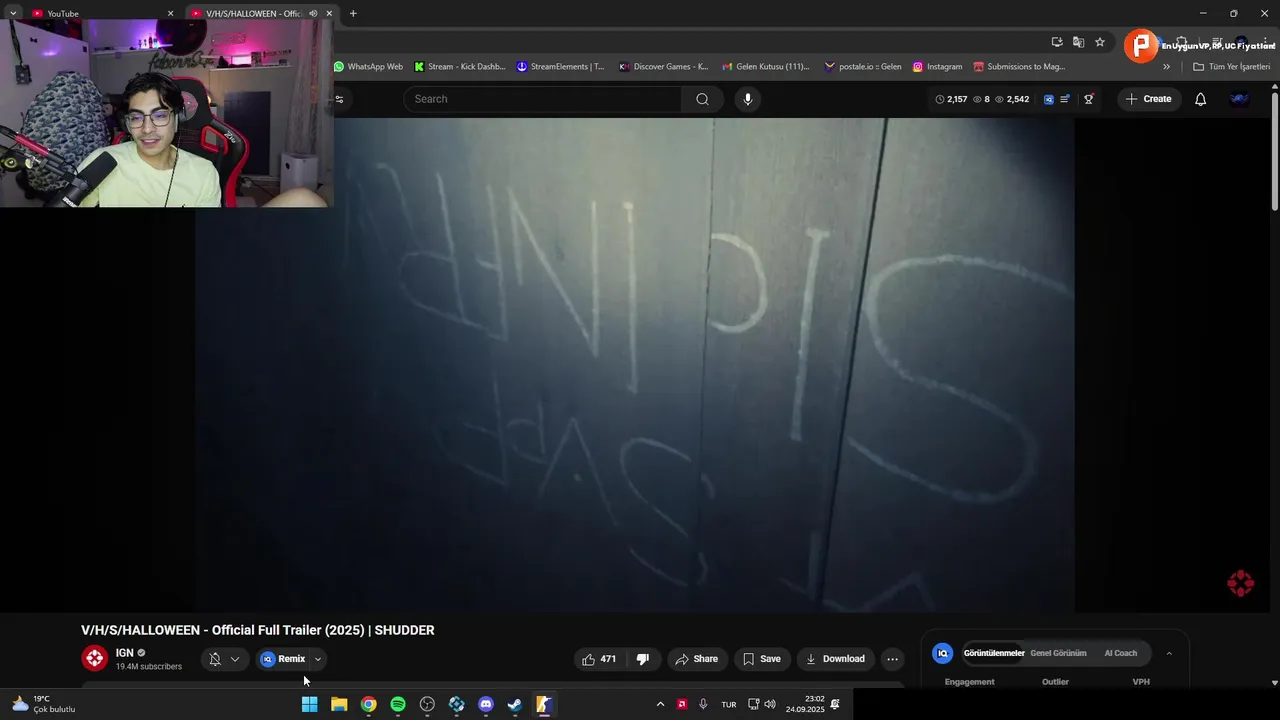The image size is (1280, 720).
Task: Show more bookmarks with the » button
Action: point(1166,67)
